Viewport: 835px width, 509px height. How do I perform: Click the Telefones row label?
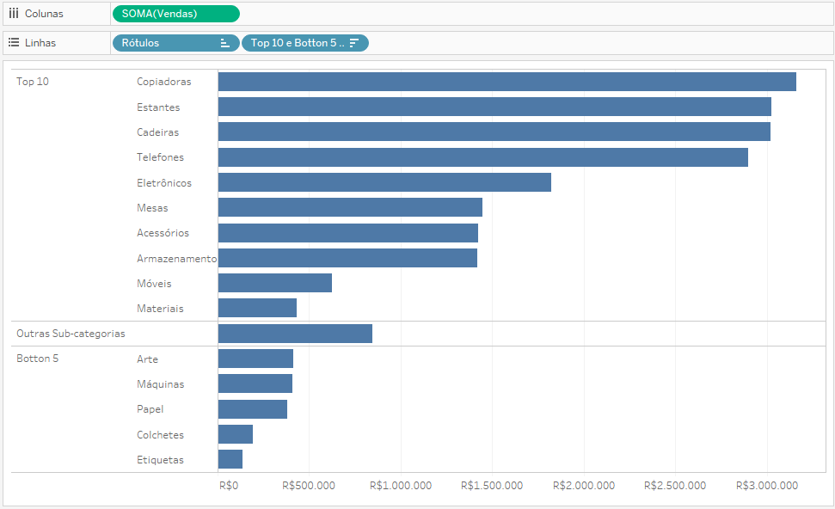(x=160, y=157)
